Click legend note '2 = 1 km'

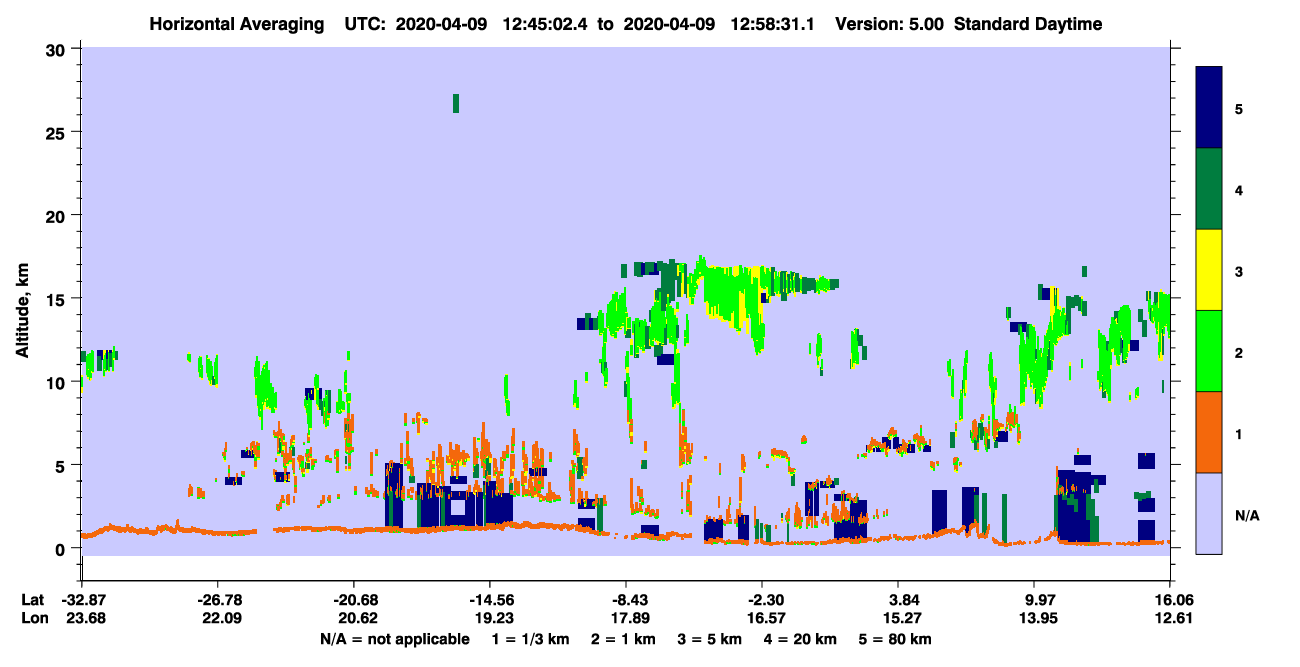click(x=624, y=639)
